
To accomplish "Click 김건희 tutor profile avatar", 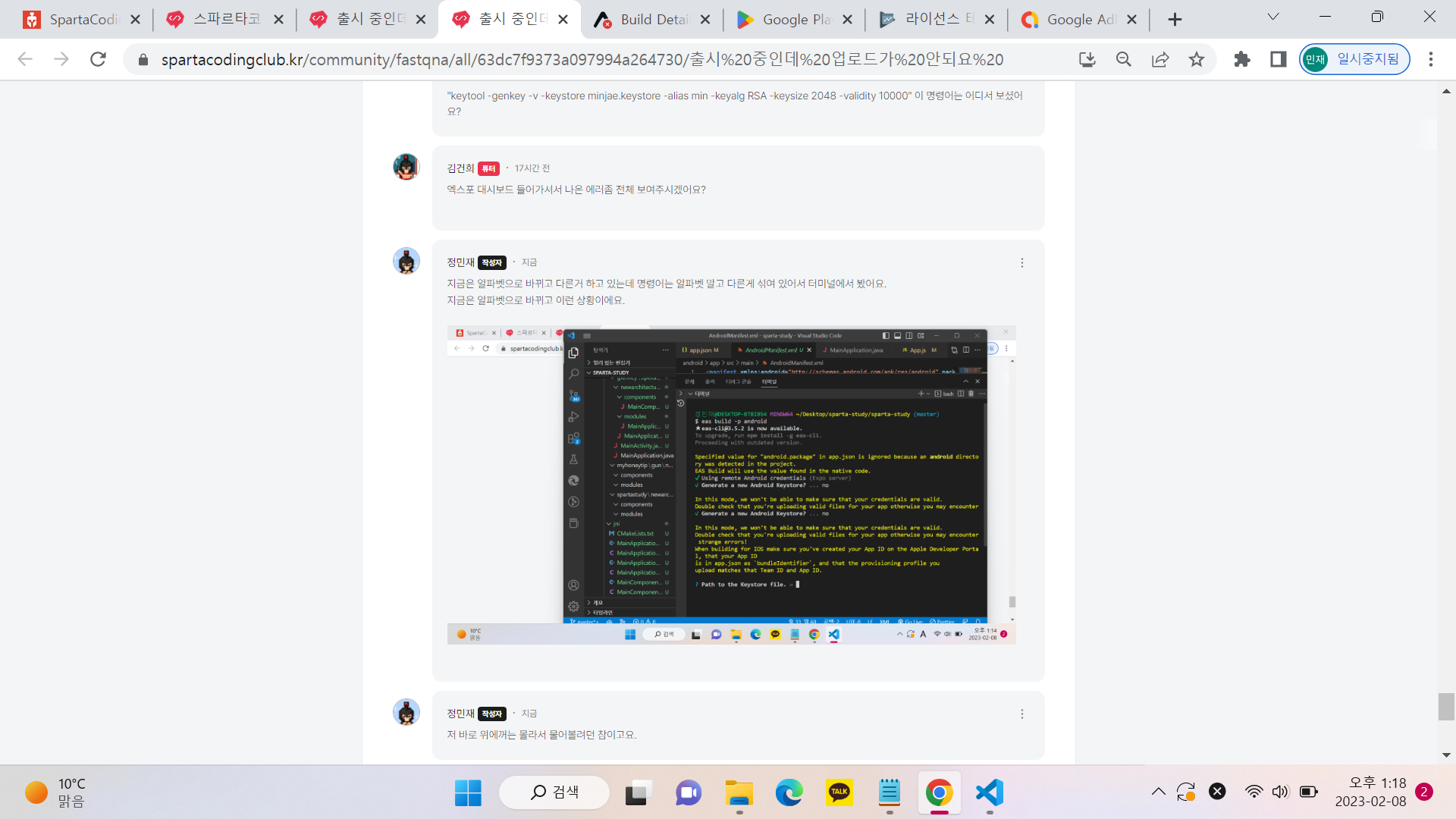I will [406, 167].
